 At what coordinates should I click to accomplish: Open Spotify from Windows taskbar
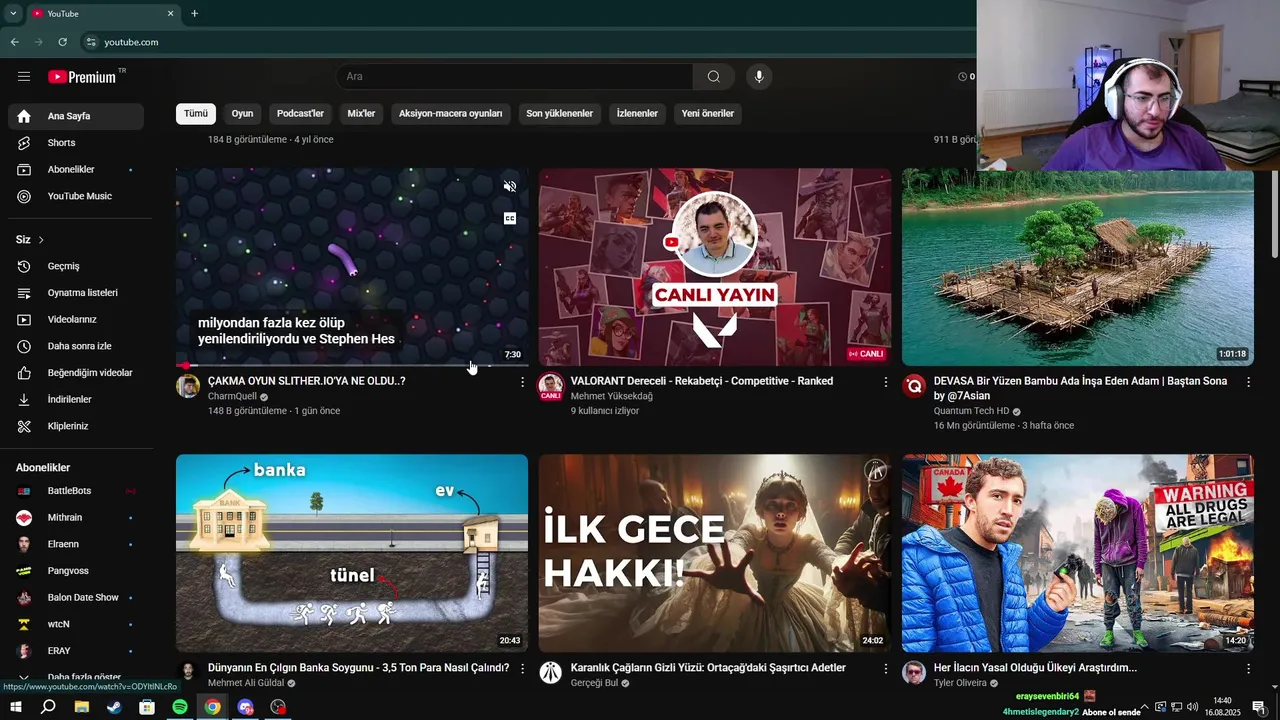(180, 707)
